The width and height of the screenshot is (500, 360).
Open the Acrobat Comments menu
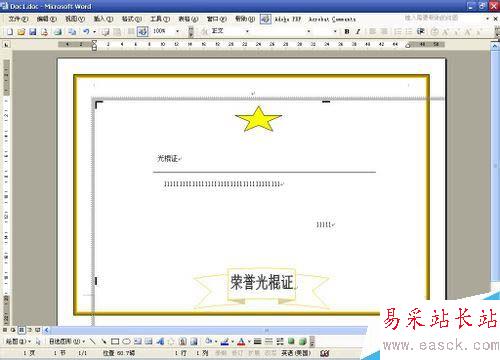pyautogui.click(x=332, y=19)
